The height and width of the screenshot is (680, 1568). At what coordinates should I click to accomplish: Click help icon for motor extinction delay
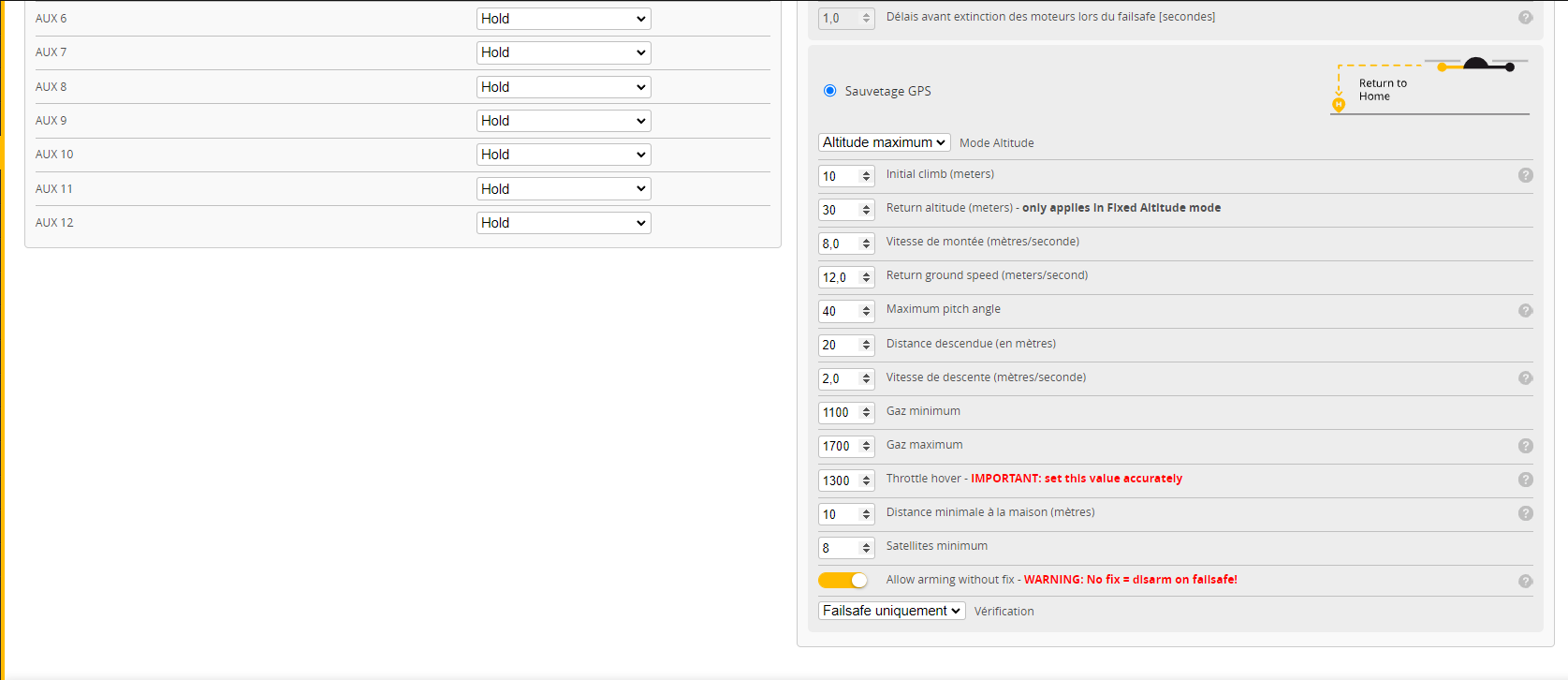1525,18
